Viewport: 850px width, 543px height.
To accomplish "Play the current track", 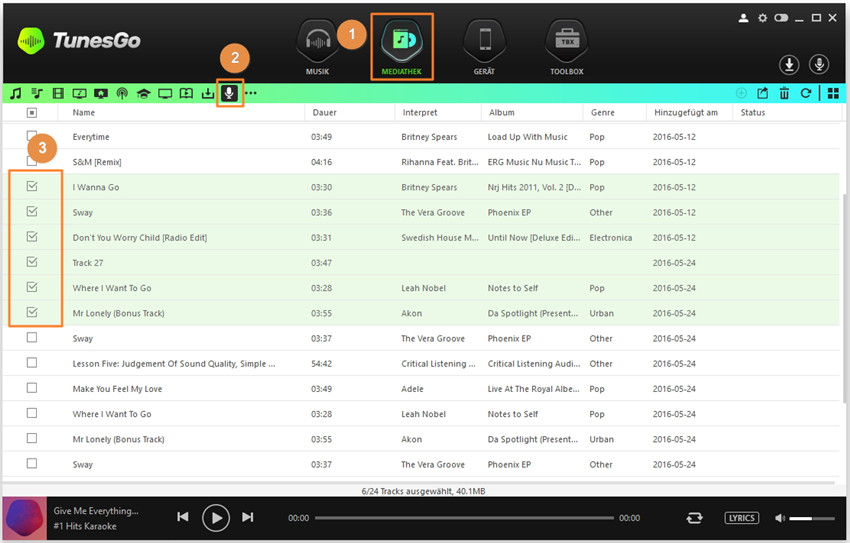I will 216,518.
